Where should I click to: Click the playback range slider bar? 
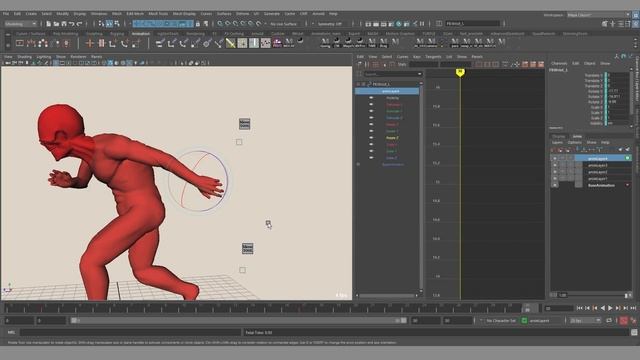[238, 321]
